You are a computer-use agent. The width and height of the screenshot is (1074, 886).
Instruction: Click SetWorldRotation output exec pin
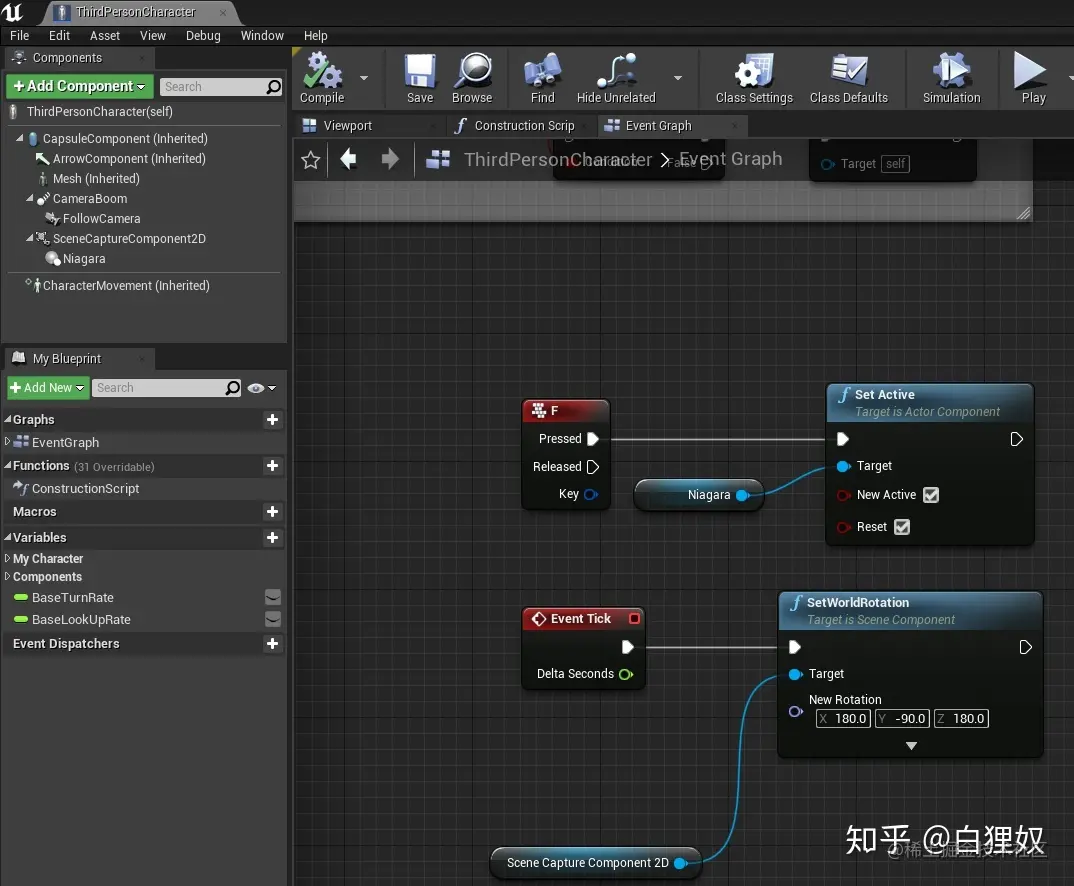(x=1025, y=647)
